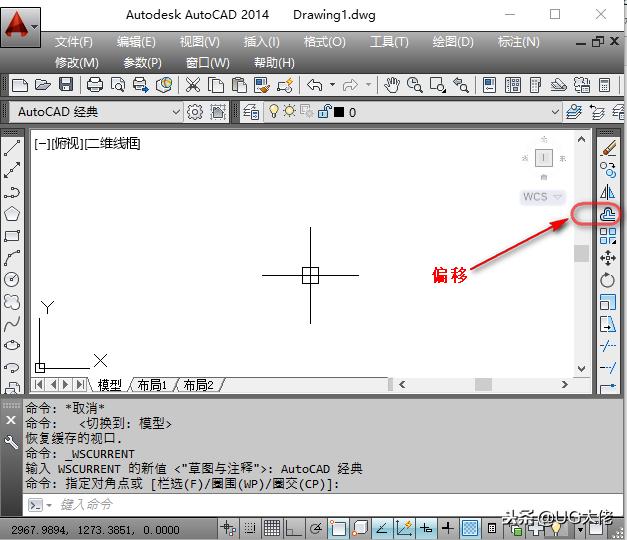627x540 pixels.
Task: Select the Offset tool in the modify toolbar
Action: tap(607, 214)
